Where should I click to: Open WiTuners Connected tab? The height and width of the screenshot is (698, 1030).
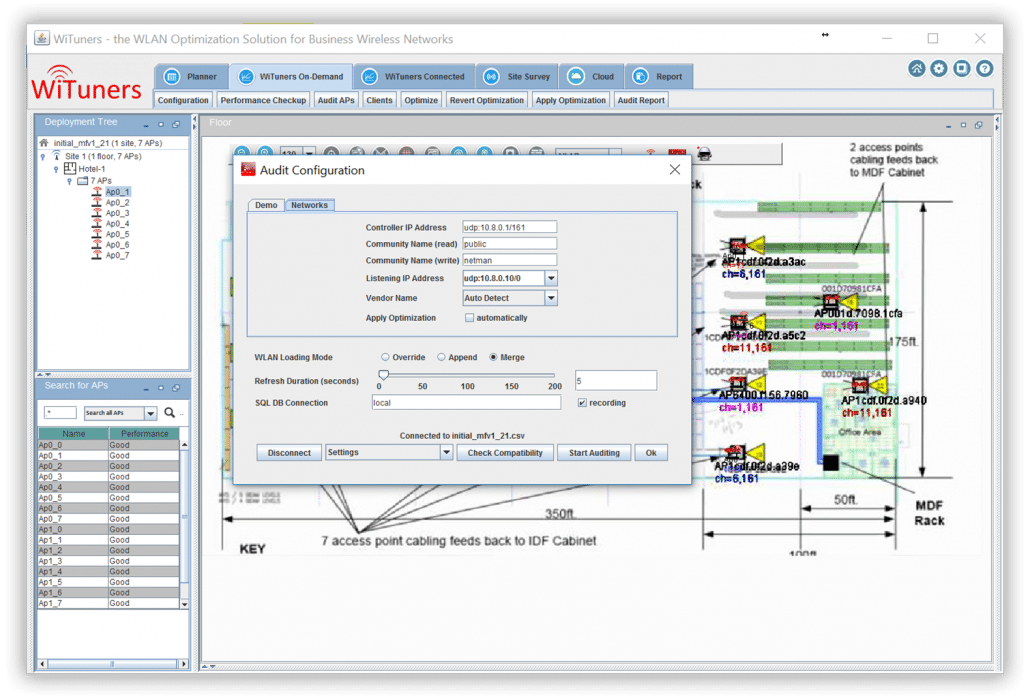pyautogui.click(x=415, y=76)
